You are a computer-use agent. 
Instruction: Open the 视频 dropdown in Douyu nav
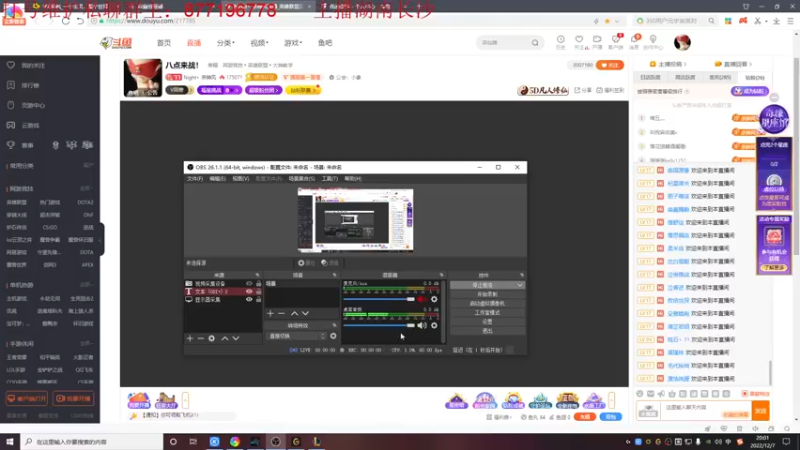pos(259,43)
